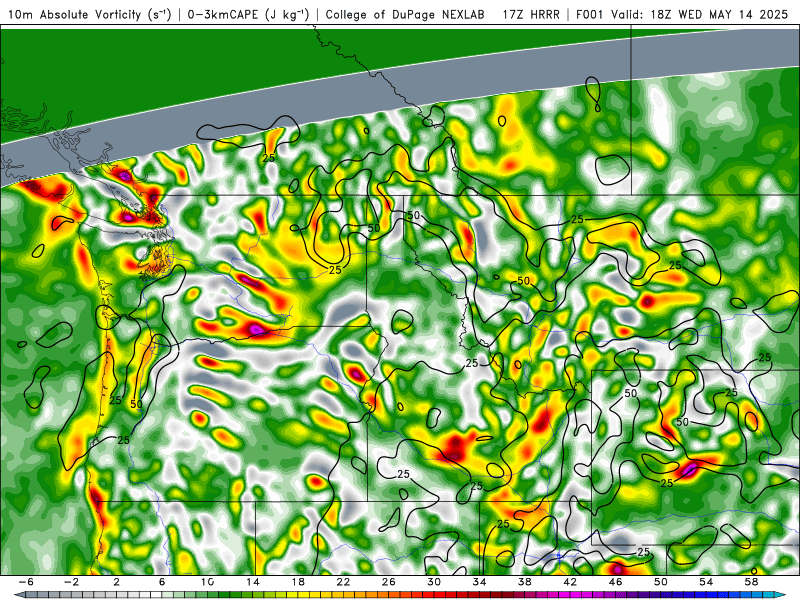Screen dimensions: 800x600
Task: Click the 22 color scale label
Action: (x=343, y=582)
